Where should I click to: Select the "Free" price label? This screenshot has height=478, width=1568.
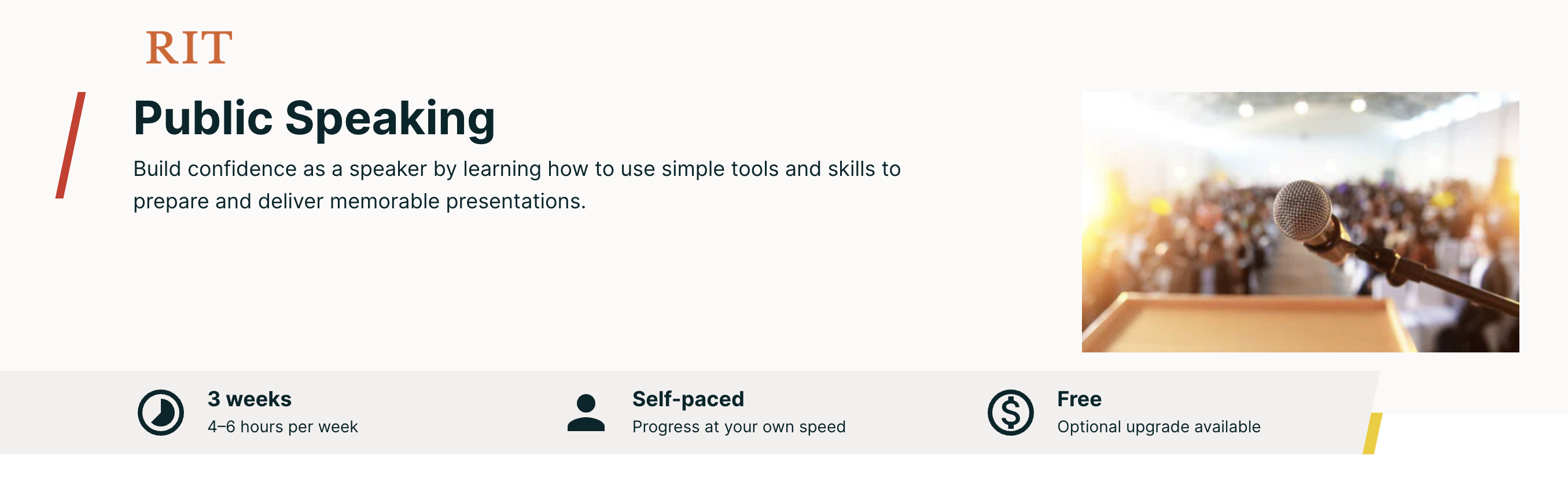1079,399
